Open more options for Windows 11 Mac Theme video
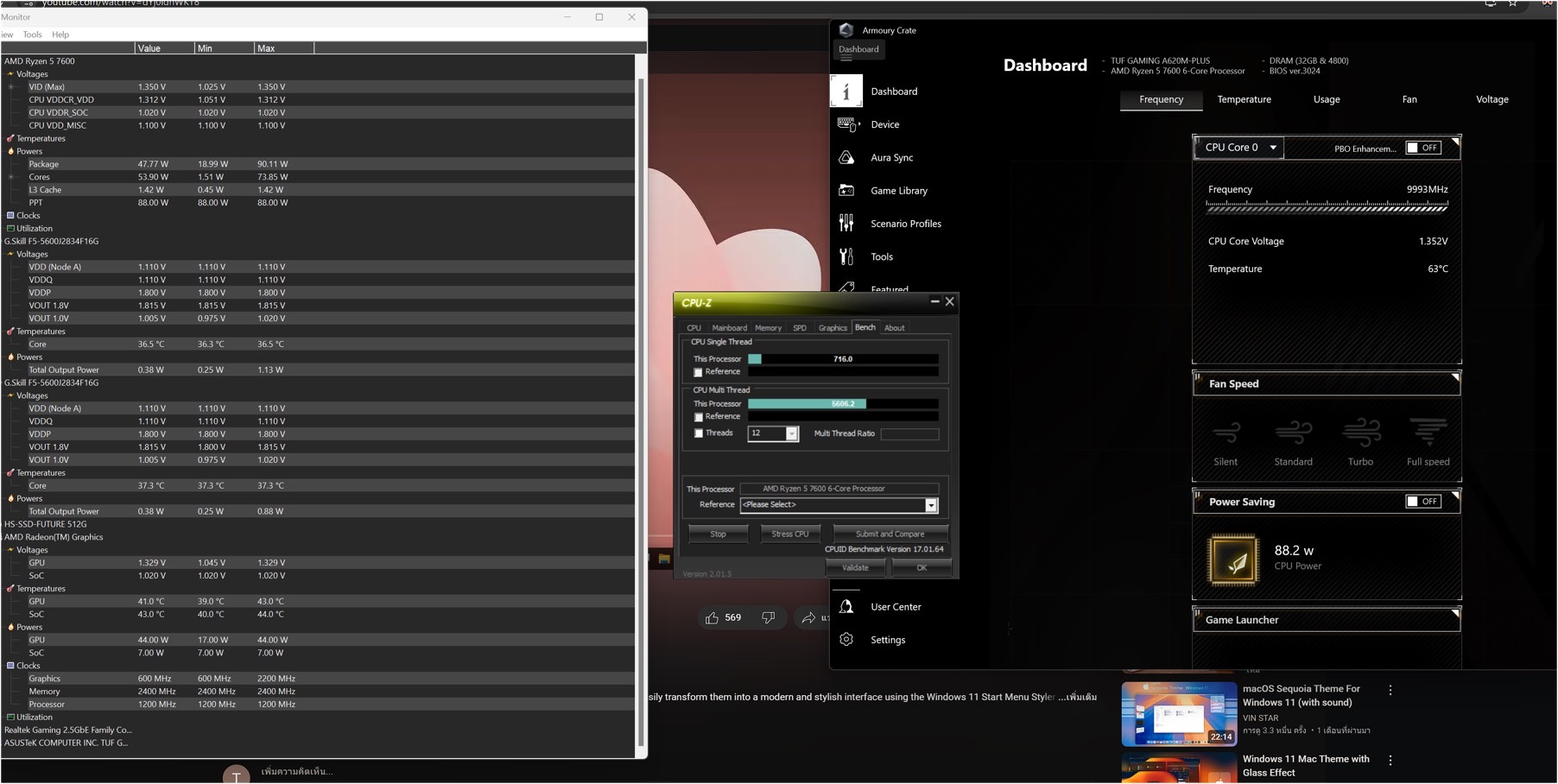This screenshot has height=784, width=1558. coord(1390,761)
